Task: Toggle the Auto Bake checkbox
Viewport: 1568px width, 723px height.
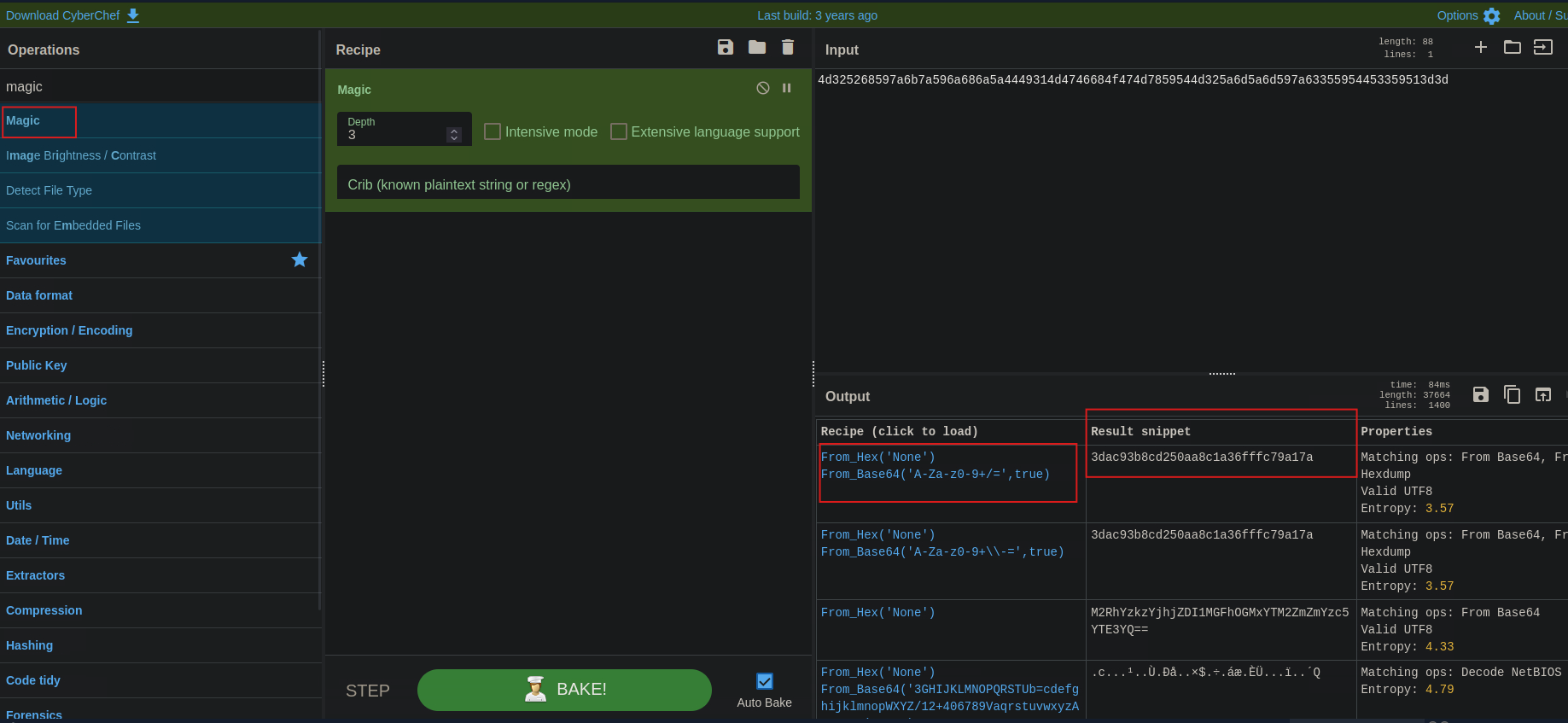Action: (764, 681)
